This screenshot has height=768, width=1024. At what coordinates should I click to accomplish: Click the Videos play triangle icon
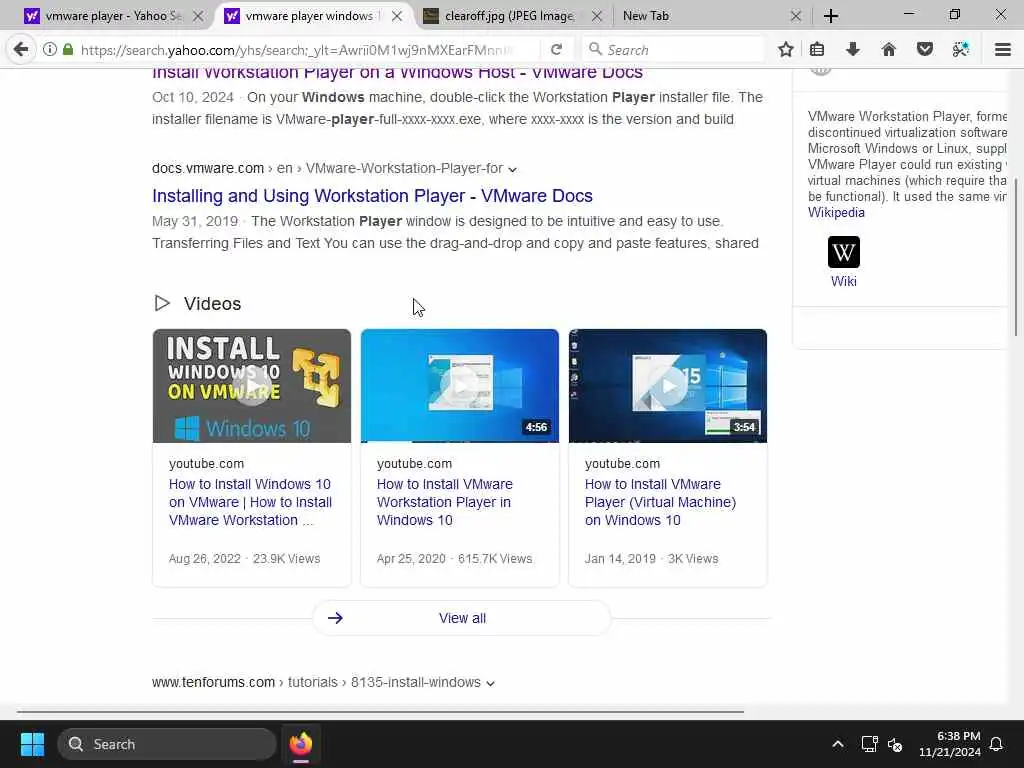tap(162, 303)
